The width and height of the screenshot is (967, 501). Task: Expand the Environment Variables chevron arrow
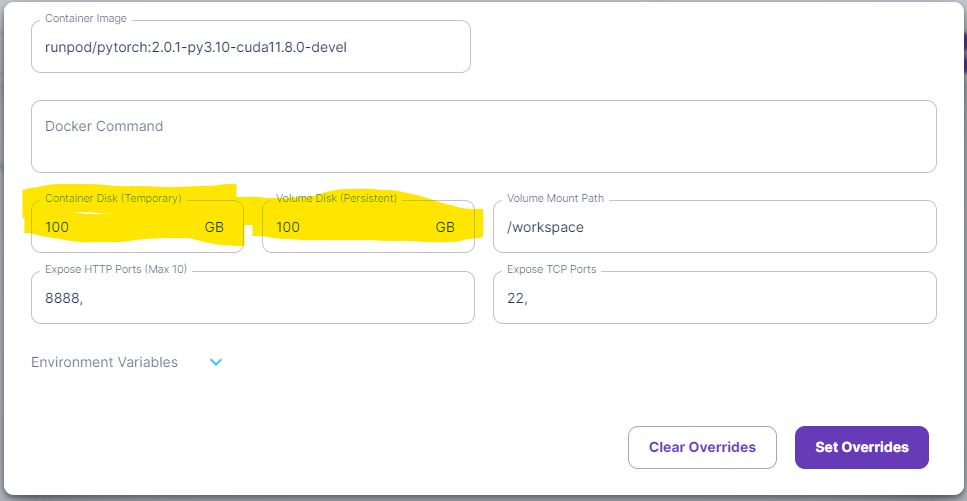[216, 362]
